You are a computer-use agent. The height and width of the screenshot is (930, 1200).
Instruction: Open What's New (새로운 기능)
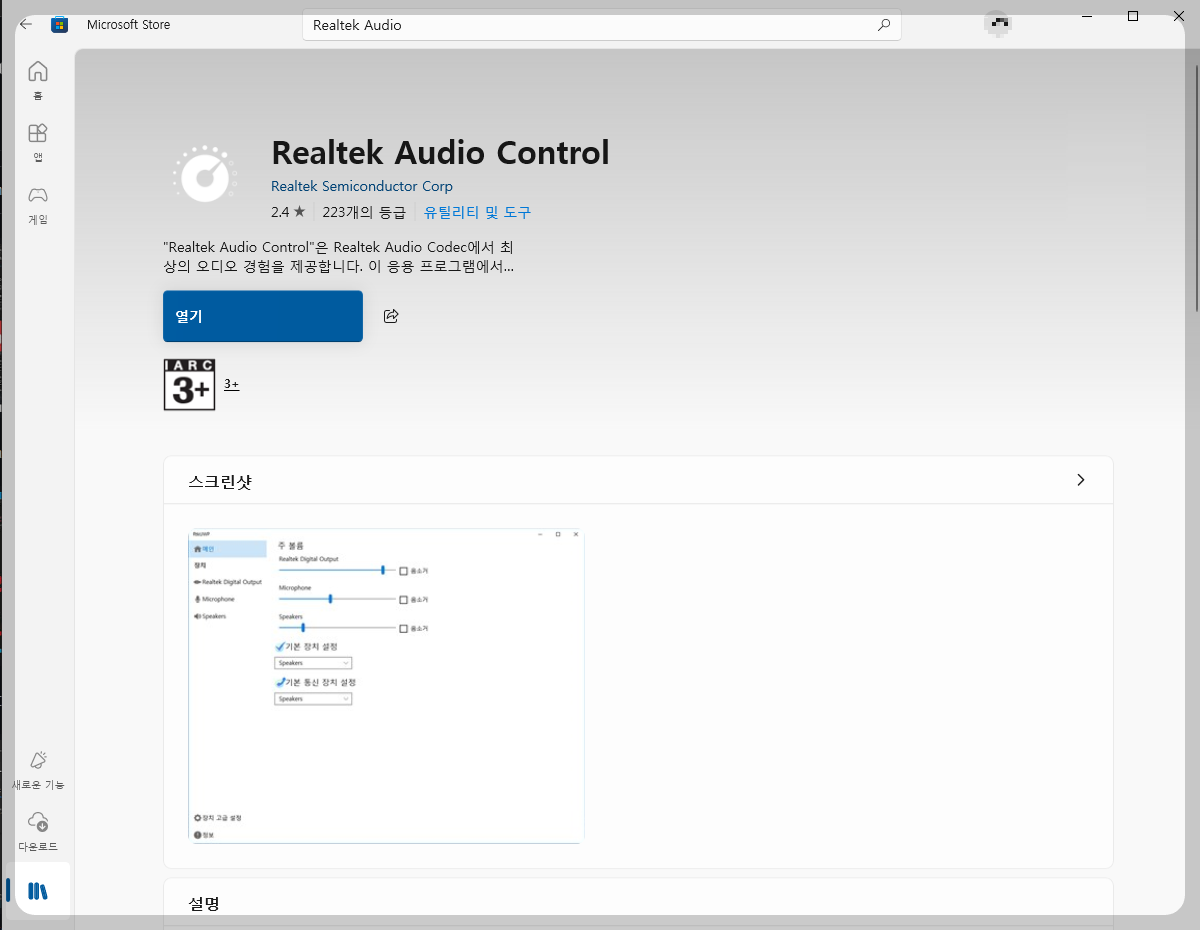tap(38, 770)
